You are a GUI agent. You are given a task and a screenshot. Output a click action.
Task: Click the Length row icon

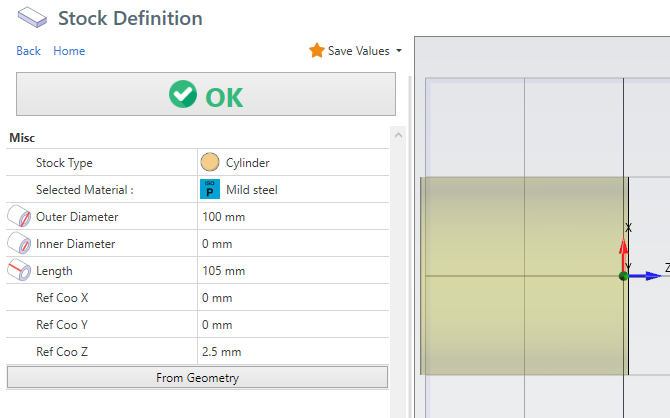19,270
